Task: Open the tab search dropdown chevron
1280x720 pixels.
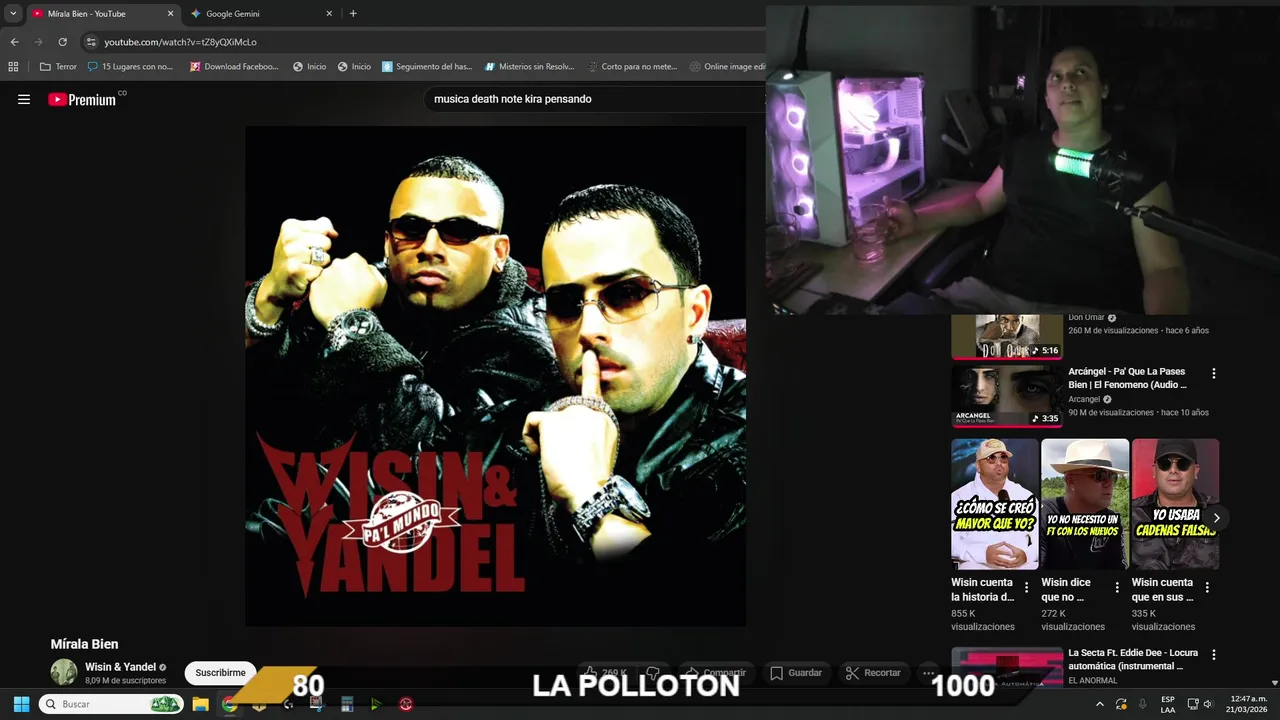Action: click(13, 14)
